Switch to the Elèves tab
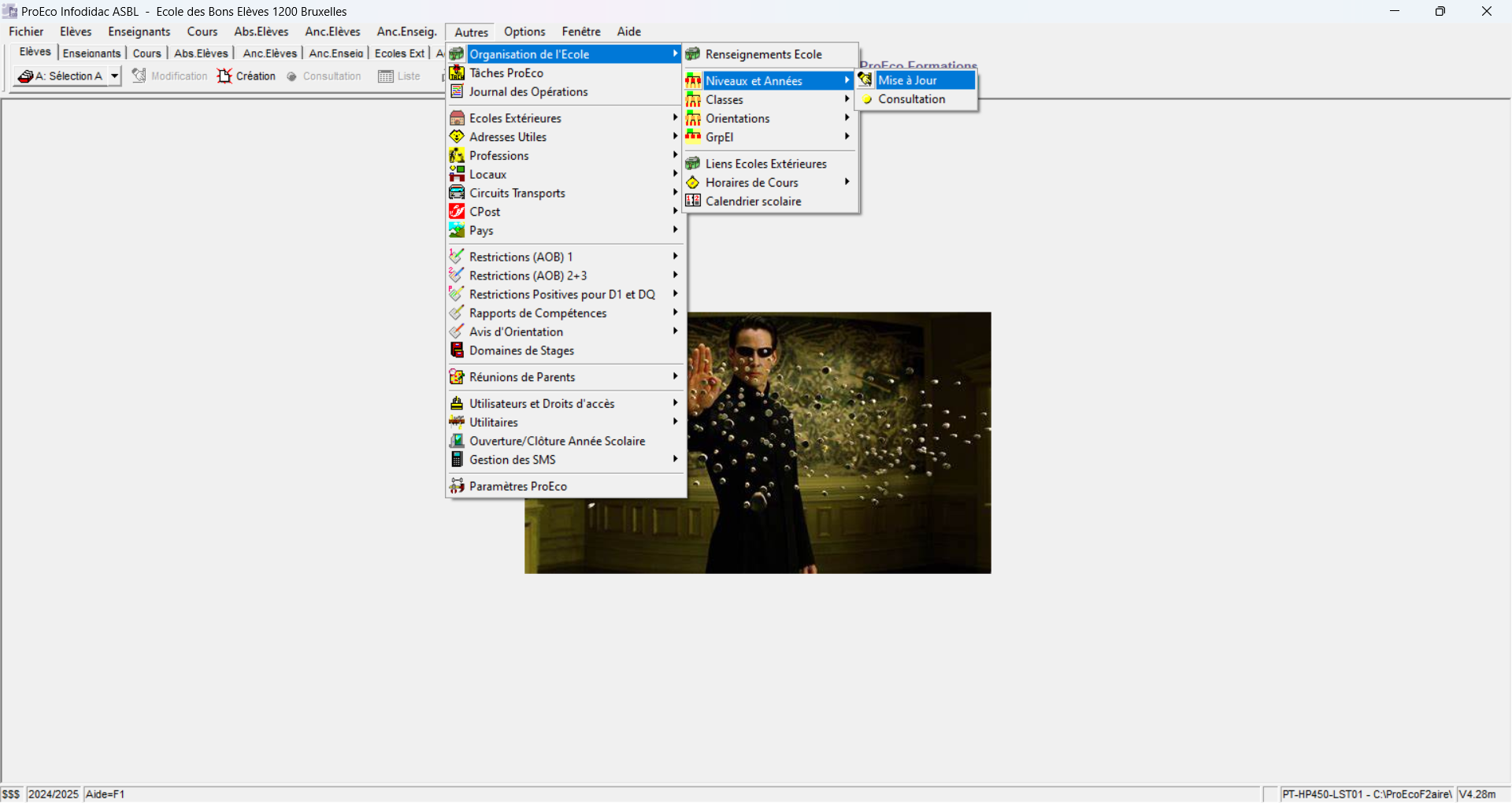 35,52
